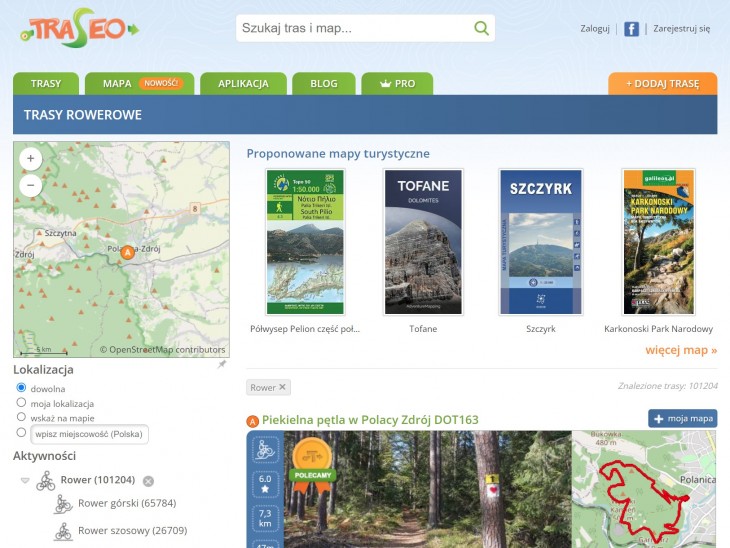Screen dimensions: 730x548
Task: Click the route activity type icon
Action: pos(264,450)
